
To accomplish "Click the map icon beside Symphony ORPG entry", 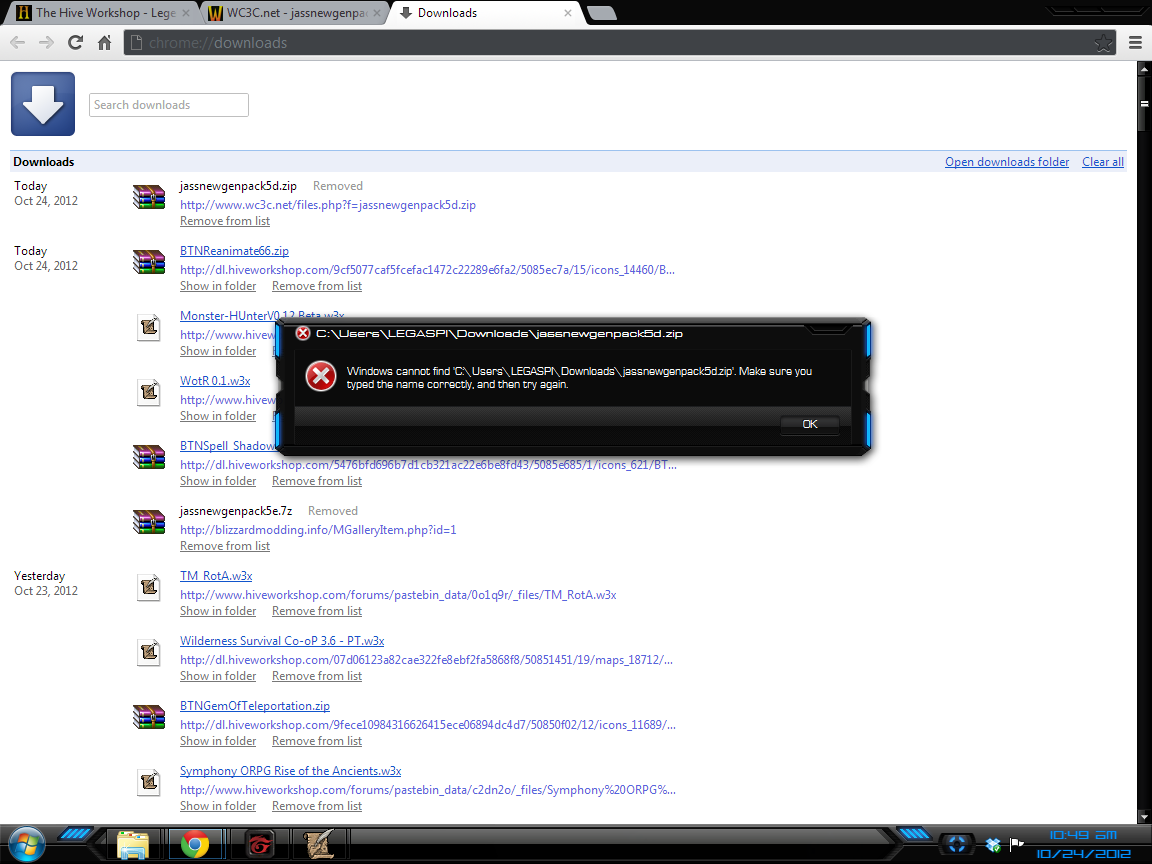I will tap(149, 782).
